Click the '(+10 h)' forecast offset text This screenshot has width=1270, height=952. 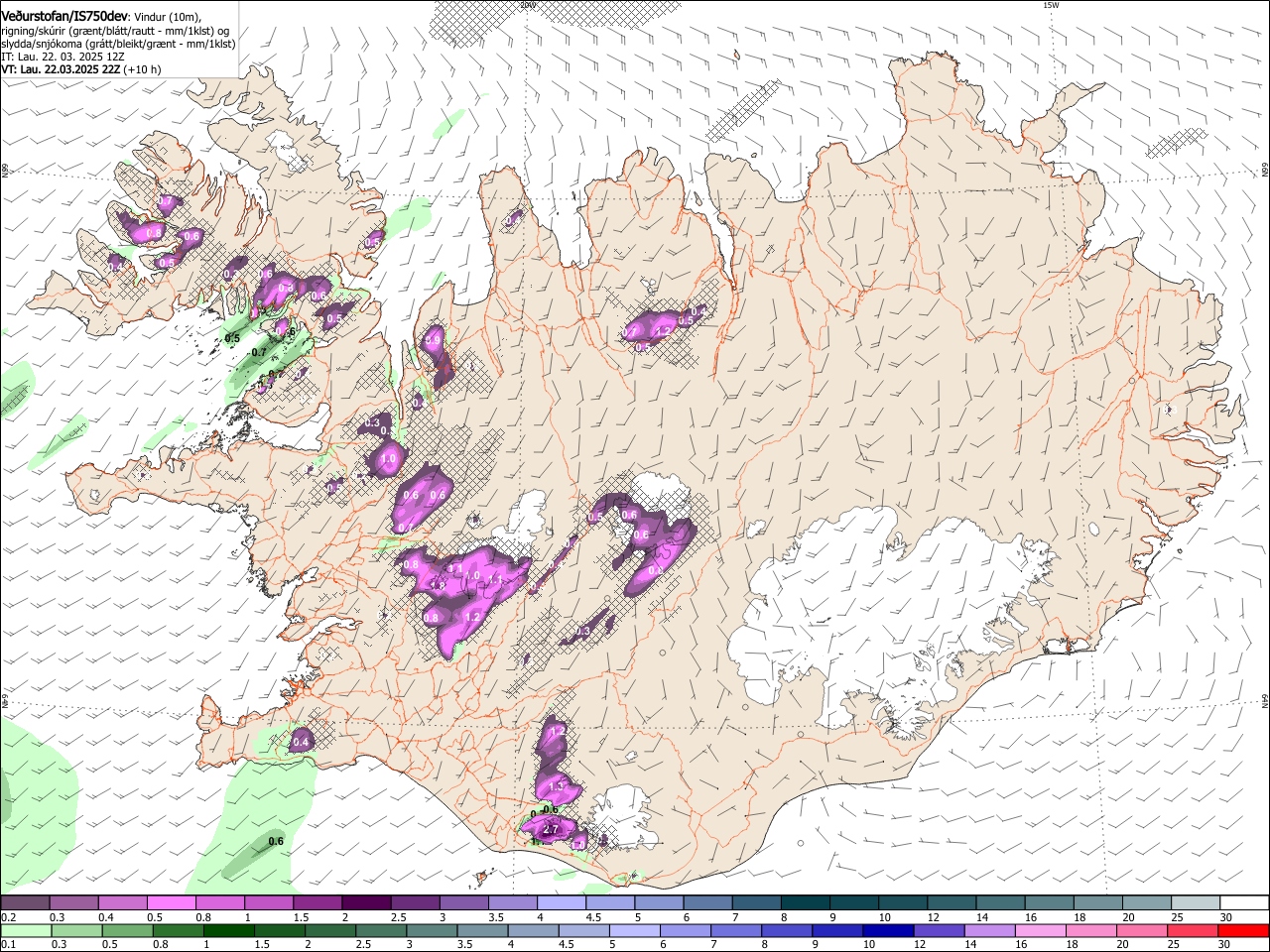tap(143, 69)
